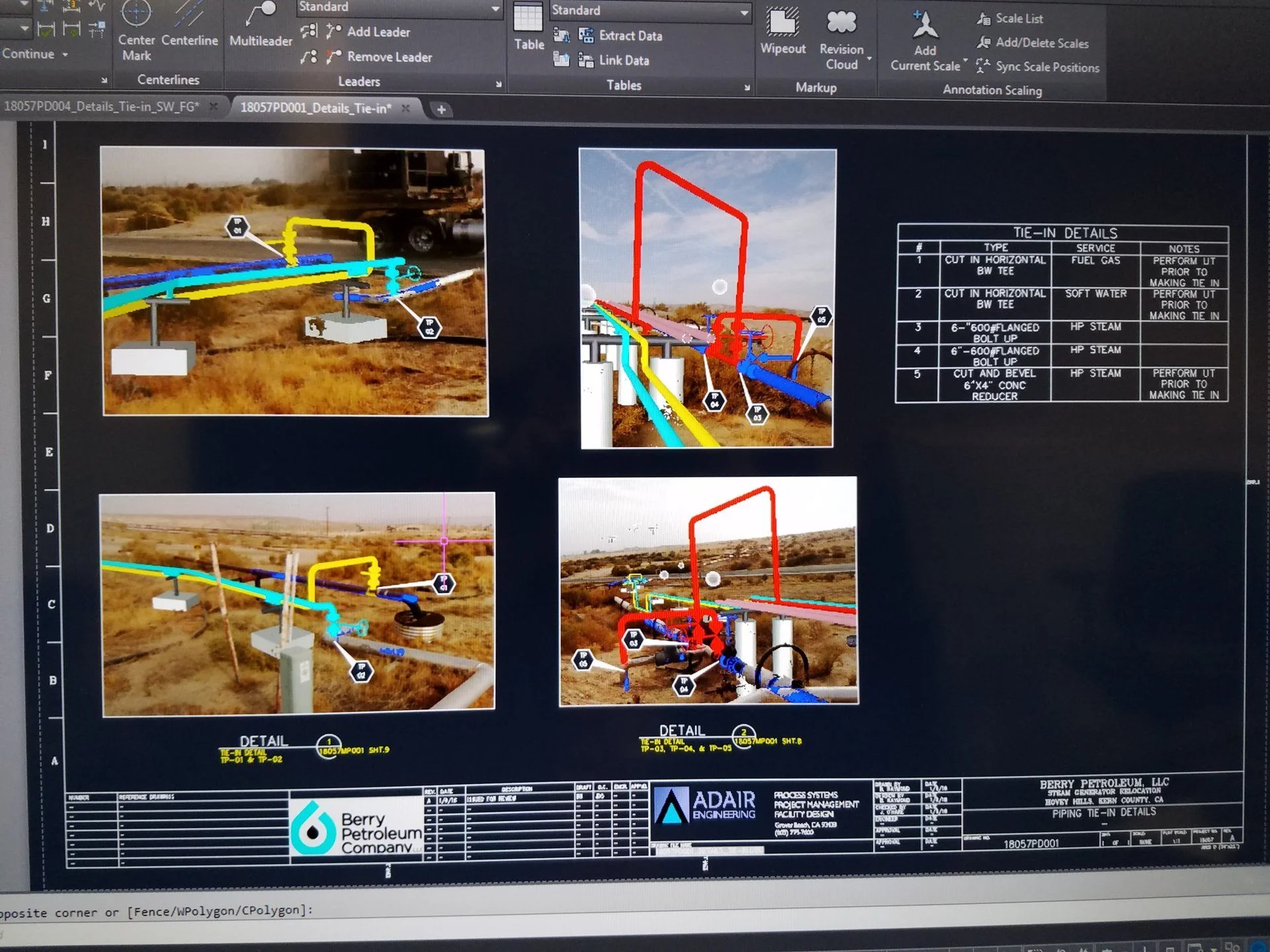
Task: Click the CUT AND BEVEL 6"X4" CONC REDUCER cell
Action: point(994,385)
